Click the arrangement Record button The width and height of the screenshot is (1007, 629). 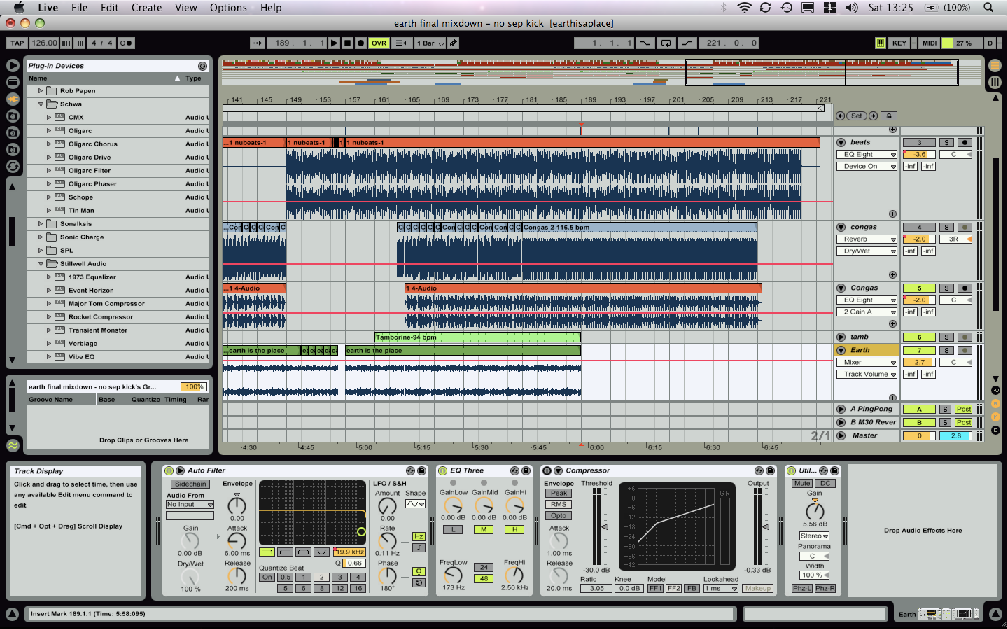pos(360,43)
